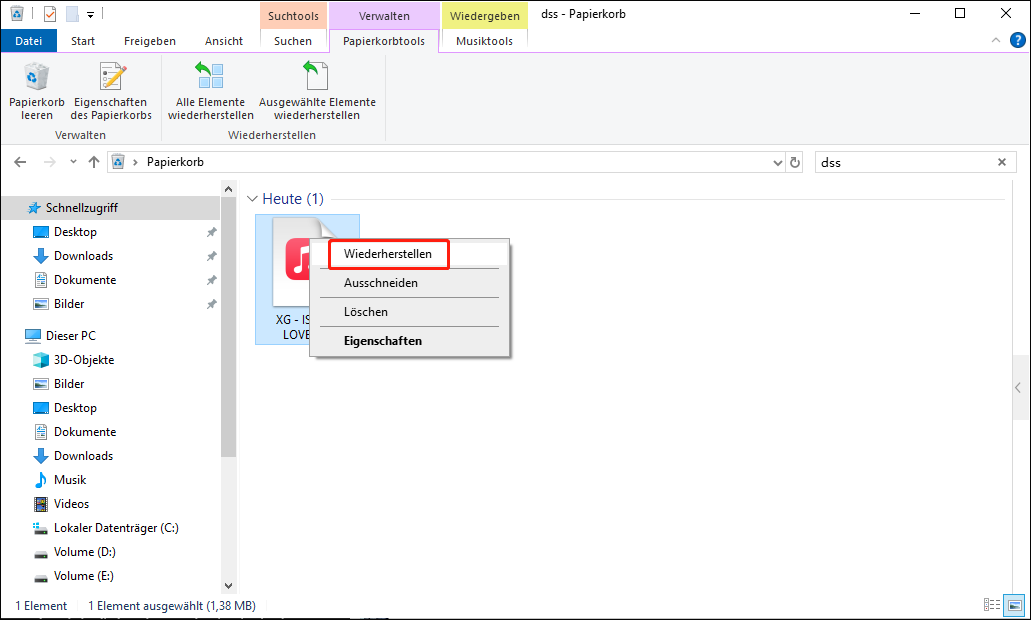Switch to the Ansicht tab
This screenshot has width=1031, height=620.
(224, 41)
